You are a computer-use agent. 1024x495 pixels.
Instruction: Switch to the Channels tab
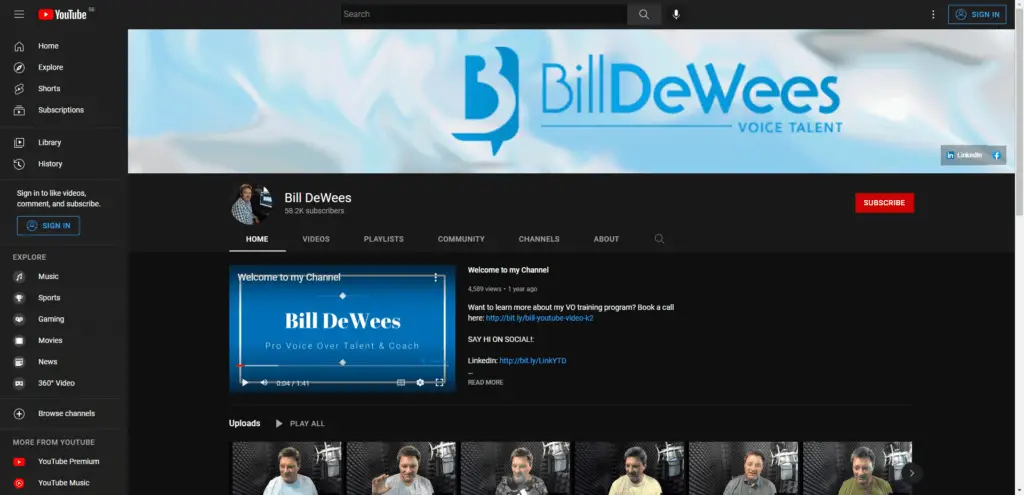tap(539, 239)
